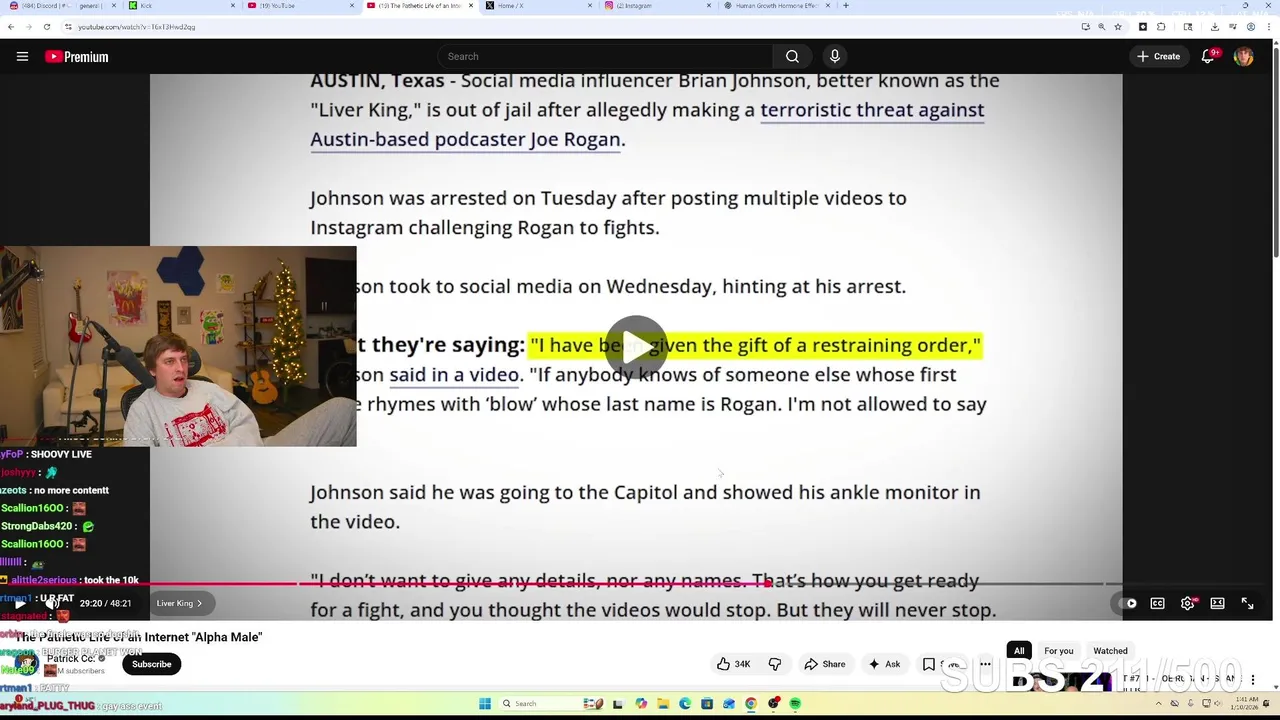Open the Create menu
Image resolution: width=1280 pixels, height=720 pixels.
click(x=1159, y=57)
